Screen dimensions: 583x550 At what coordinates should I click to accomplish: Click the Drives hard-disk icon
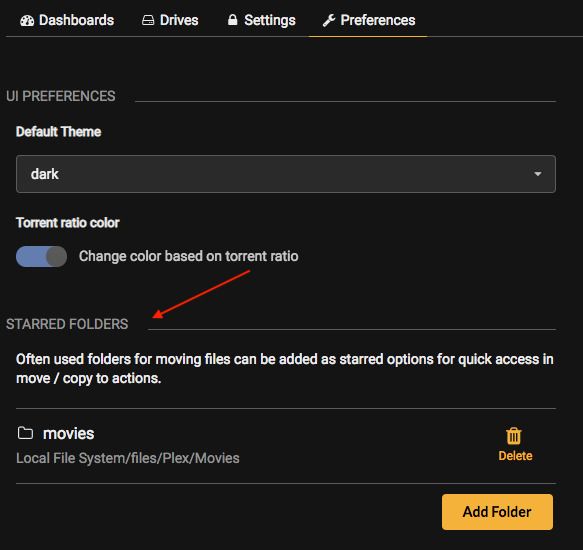click(x=148, y=20)
